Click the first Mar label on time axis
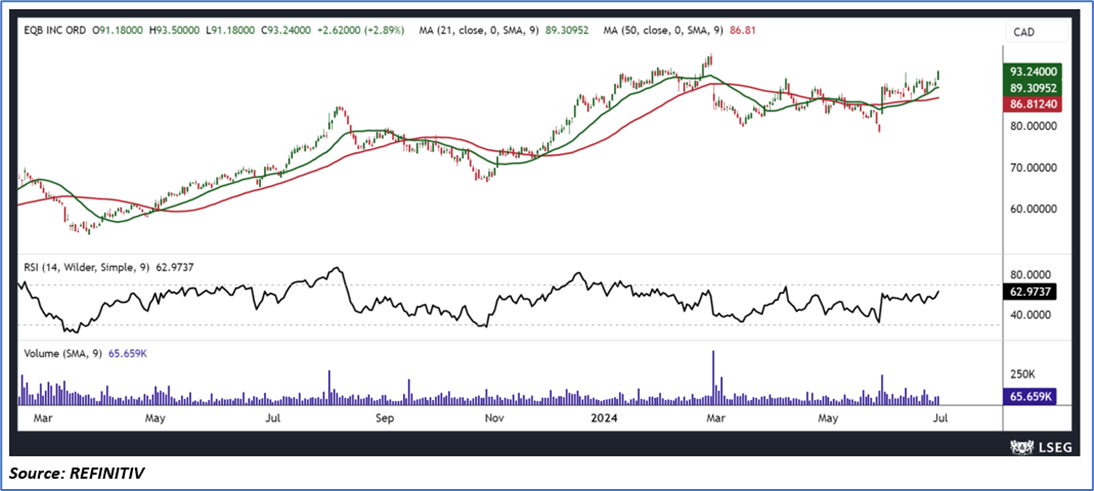Image resolution: width=1094 pixels, height=491 pixels. coord(42,419)
